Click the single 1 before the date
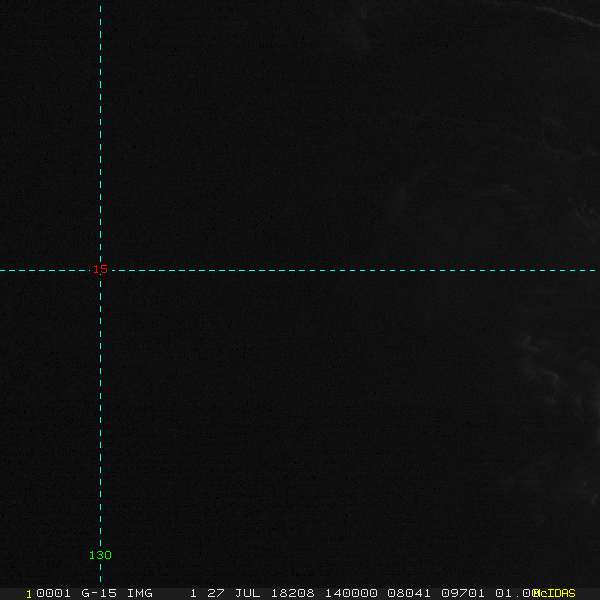600x600 pixels. [x=193, y=593]
